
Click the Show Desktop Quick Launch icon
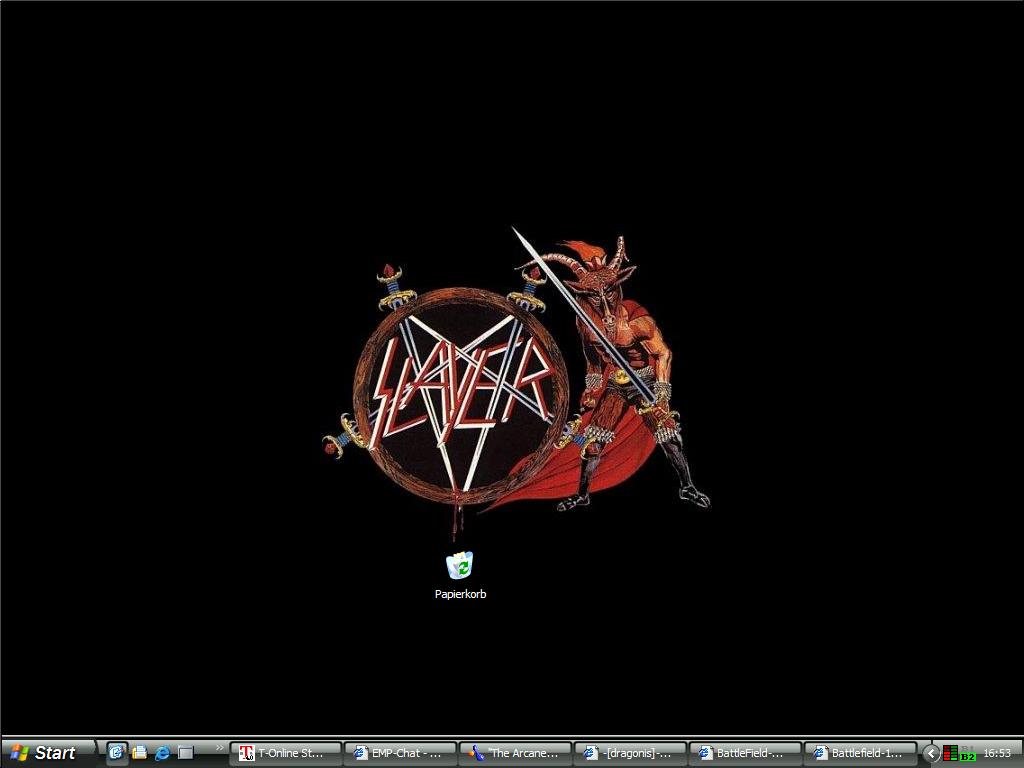[x=185, y=753]
